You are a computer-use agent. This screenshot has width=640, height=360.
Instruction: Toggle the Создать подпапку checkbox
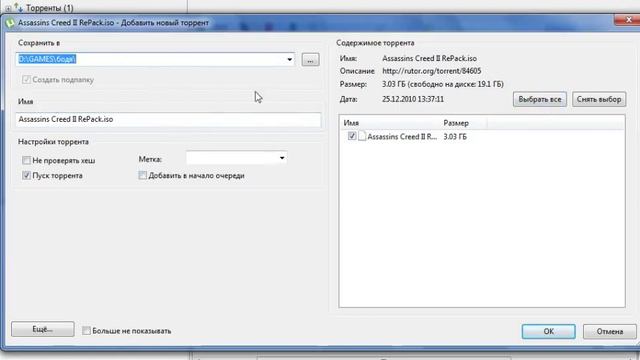coord(26,80)
